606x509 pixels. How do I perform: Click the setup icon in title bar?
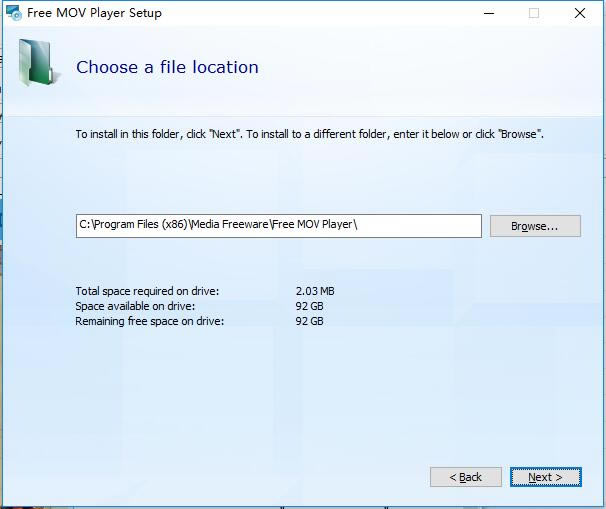tap(14, 13)
